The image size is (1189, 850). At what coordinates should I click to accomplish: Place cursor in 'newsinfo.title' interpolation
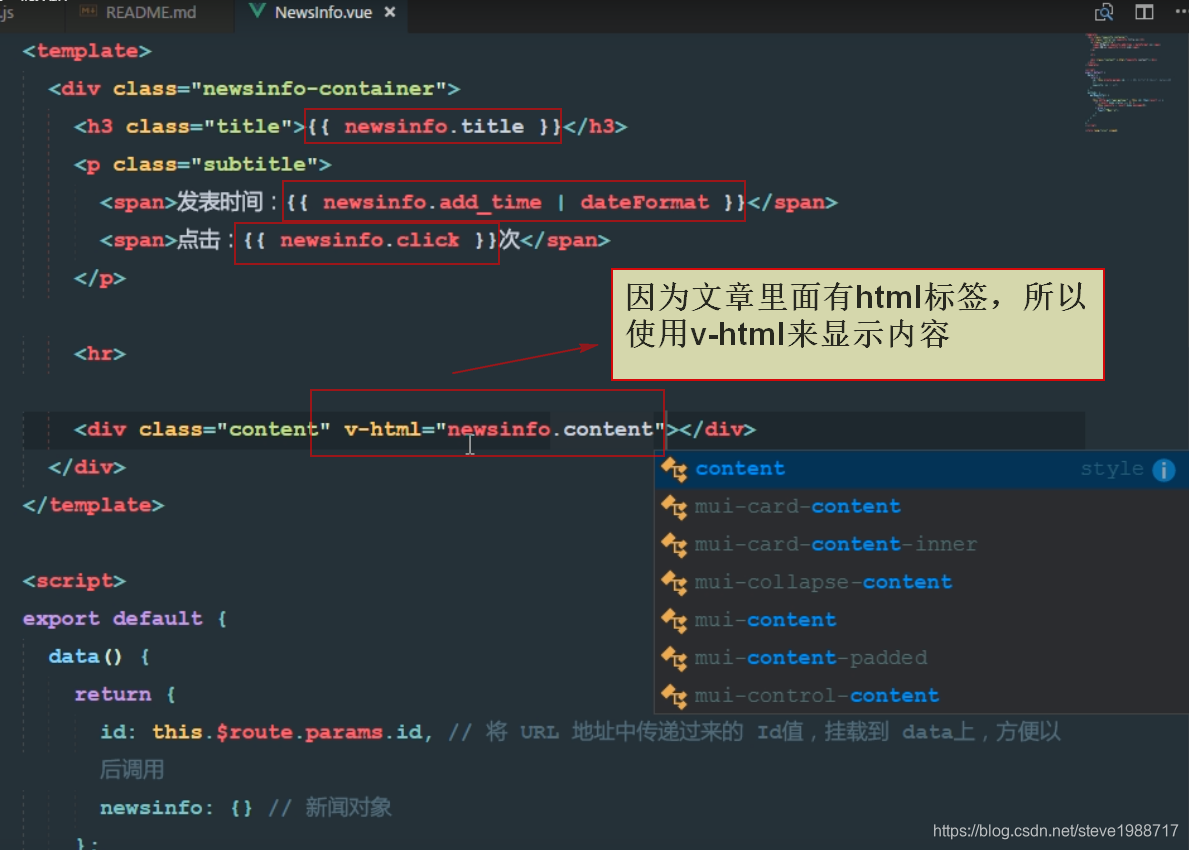click(x=434, y=126)
